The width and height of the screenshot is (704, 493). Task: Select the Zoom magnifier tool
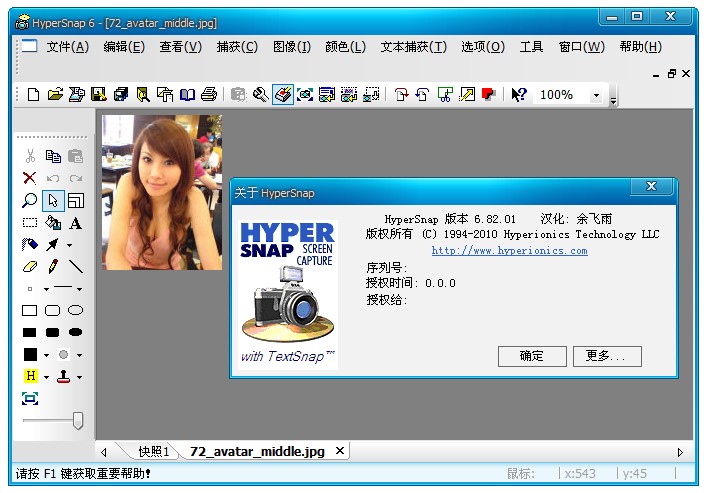point(30,200)
